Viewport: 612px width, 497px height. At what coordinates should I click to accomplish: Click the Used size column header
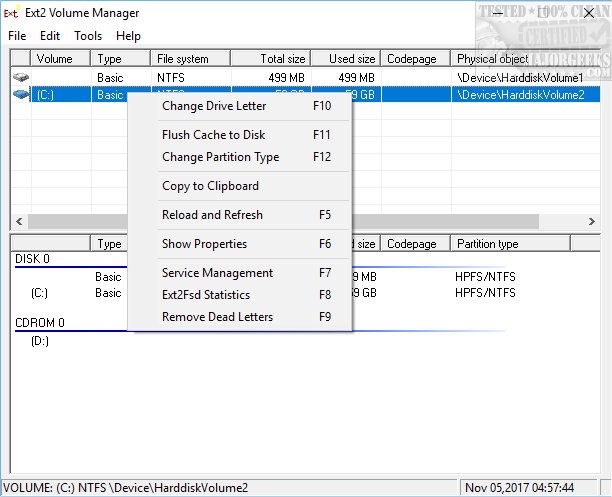tap(346, 59)
